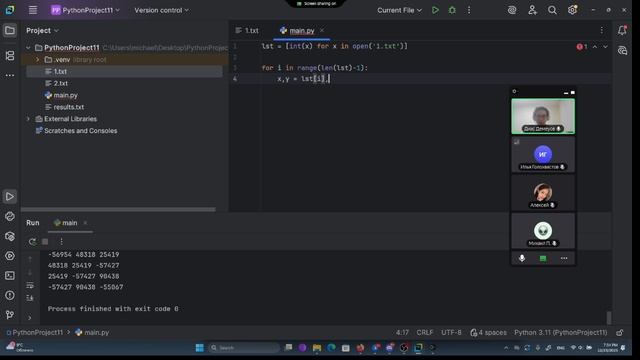Open run toolbar more options

pyautogui.click(x=62, y=242)
